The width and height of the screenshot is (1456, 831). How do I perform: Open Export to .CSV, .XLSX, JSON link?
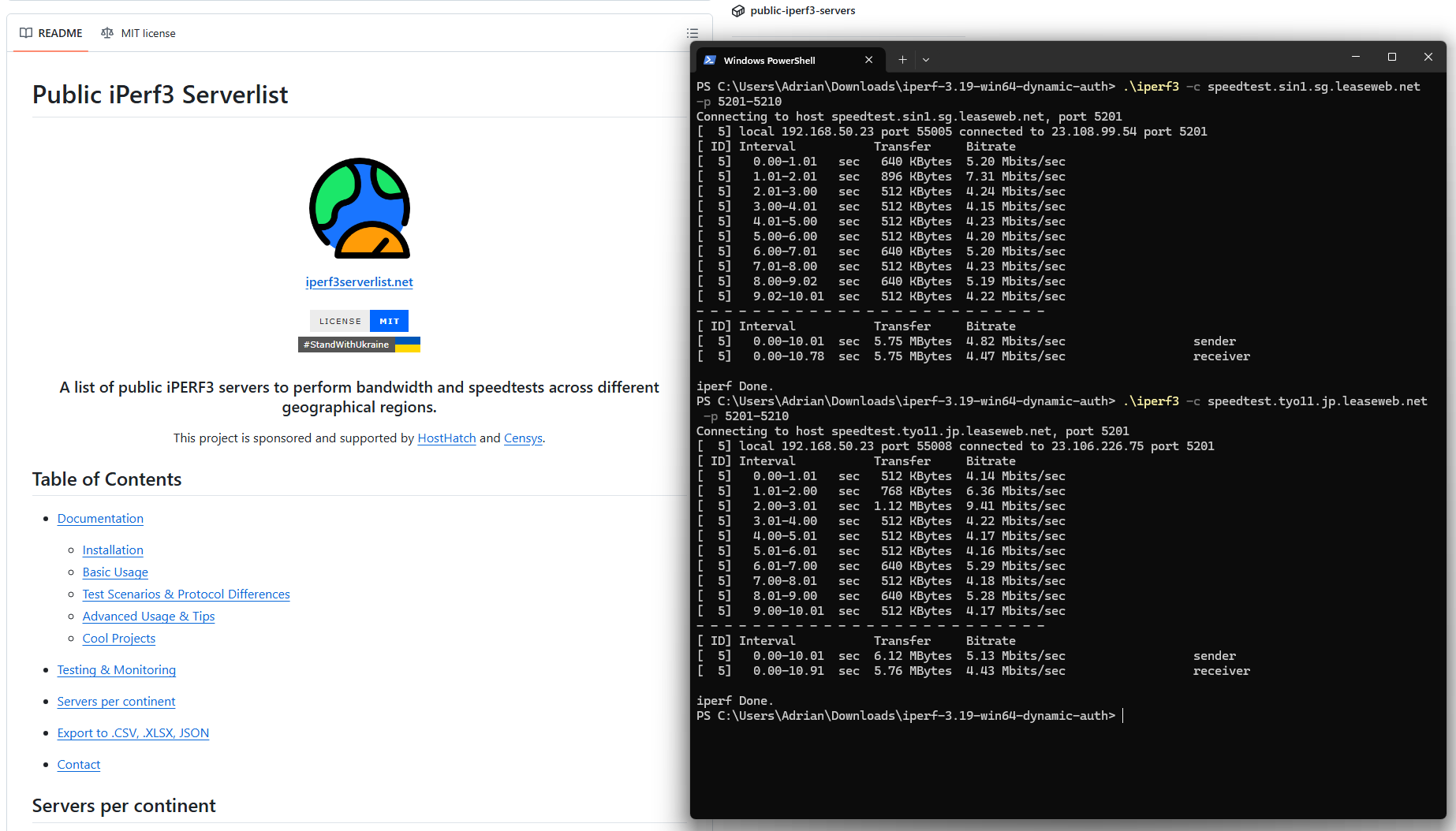tap(133, 733)
